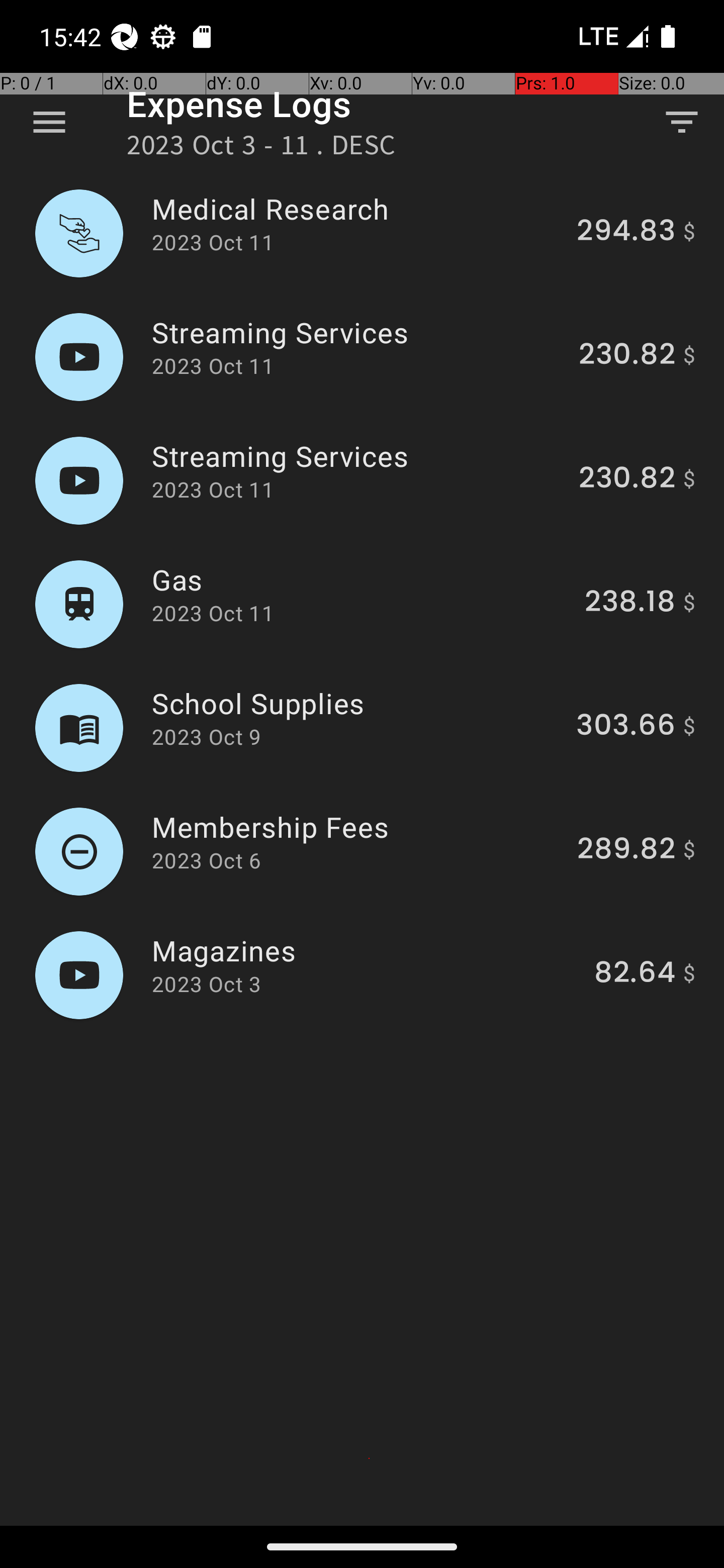Tap the Magazines play icon
Viewport: 724px width, 1568px height.
(79, 974)
